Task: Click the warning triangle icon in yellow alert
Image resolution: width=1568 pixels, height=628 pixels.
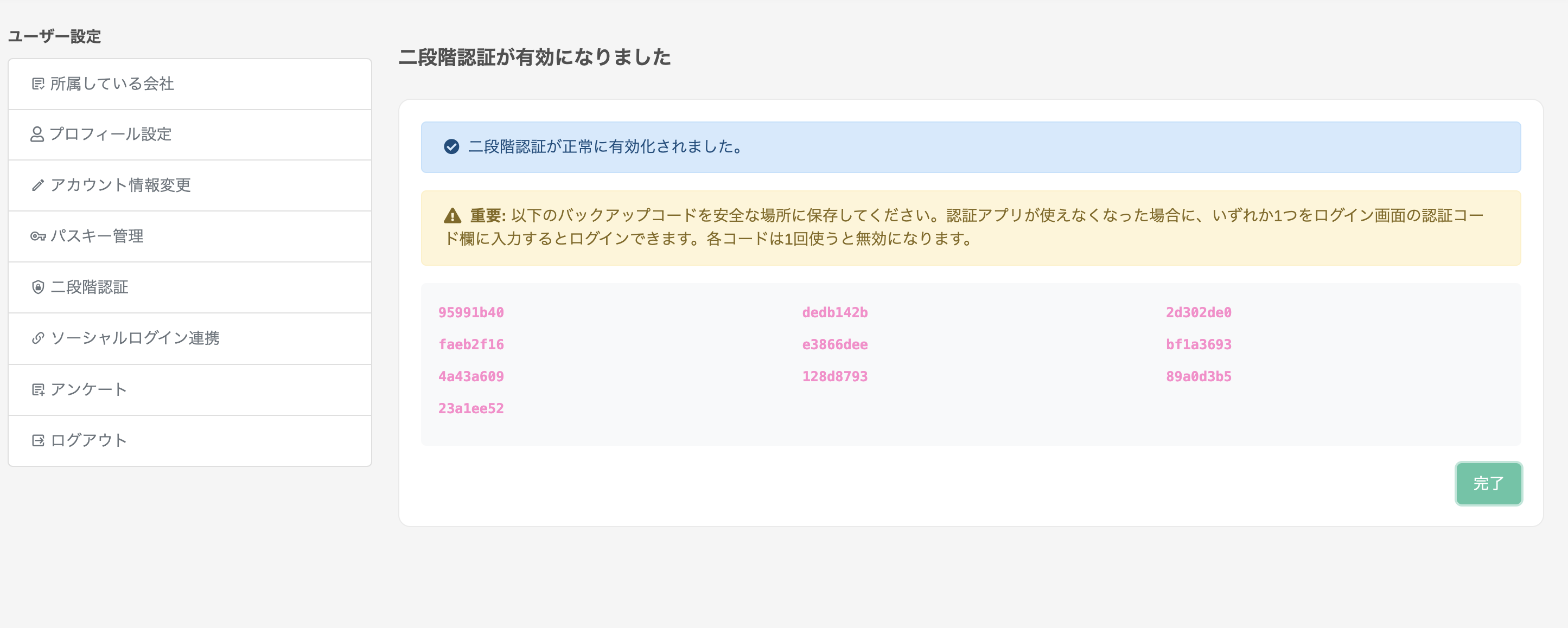Action: [452, 215]
